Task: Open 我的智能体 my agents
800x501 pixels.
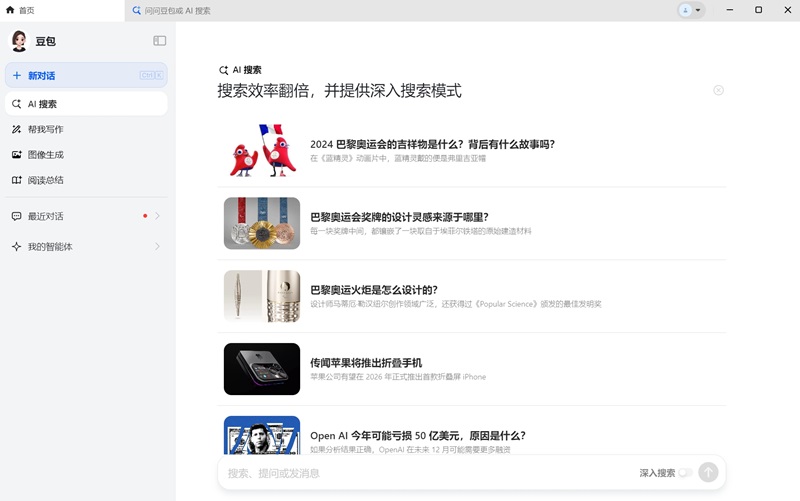Action: tap(86, 247)
